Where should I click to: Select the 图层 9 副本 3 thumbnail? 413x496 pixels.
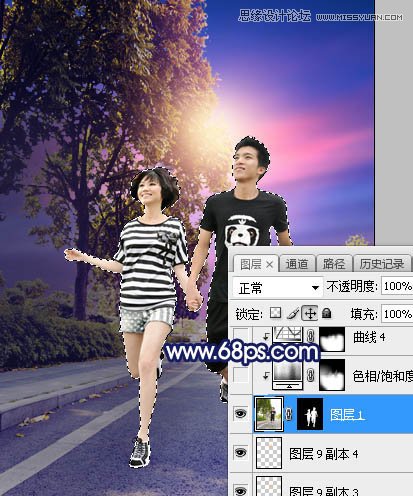point(269,487)
